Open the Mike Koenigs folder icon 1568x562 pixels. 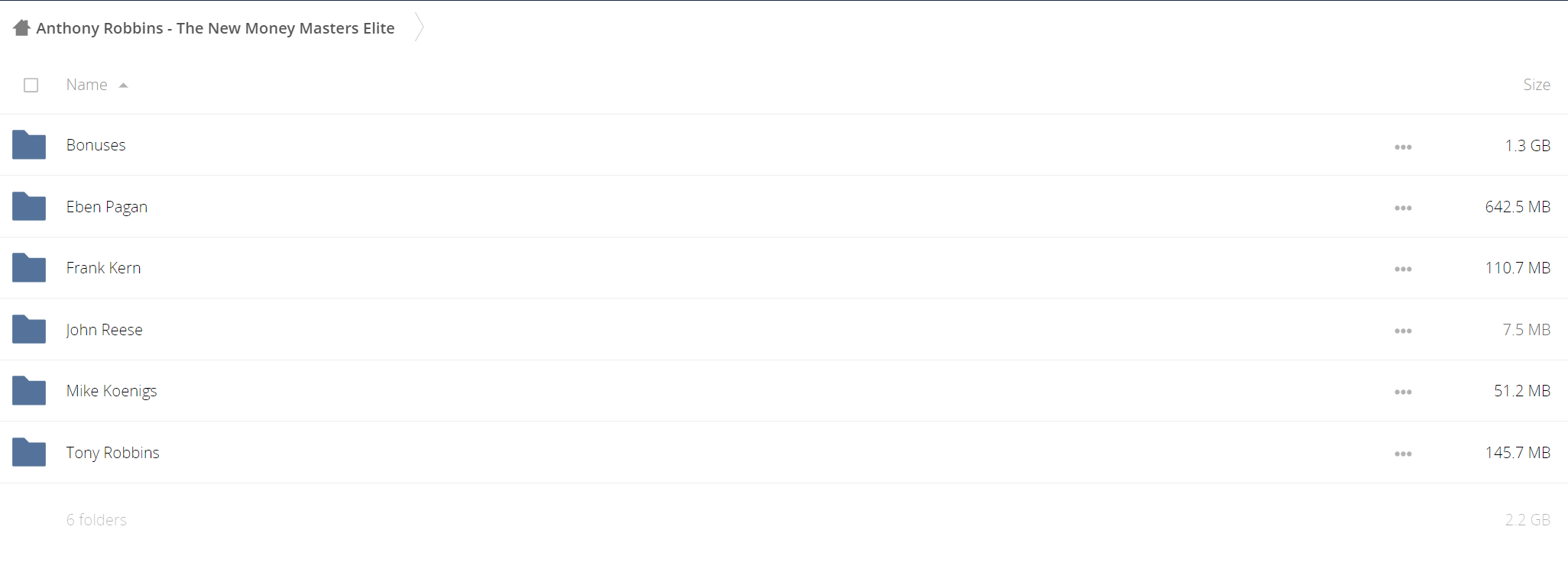pyautogui.click(x=29, y=390)
